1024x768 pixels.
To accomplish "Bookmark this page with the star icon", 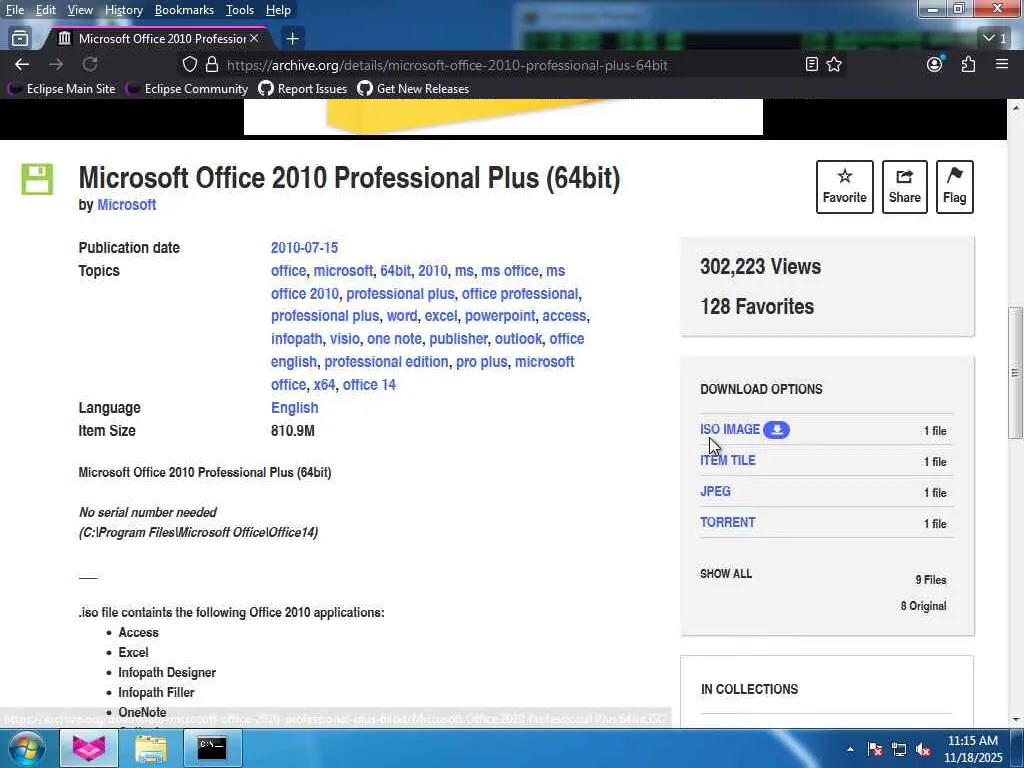I will coord(834,64).
